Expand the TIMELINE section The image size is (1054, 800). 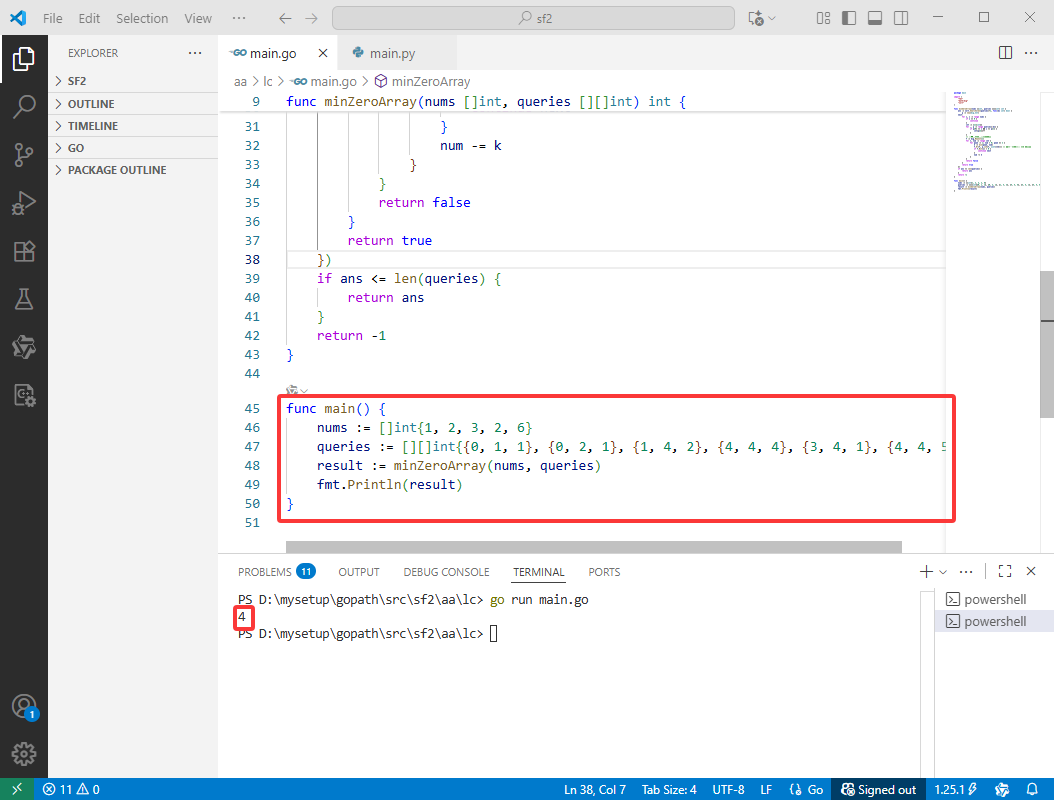point(133,126)
